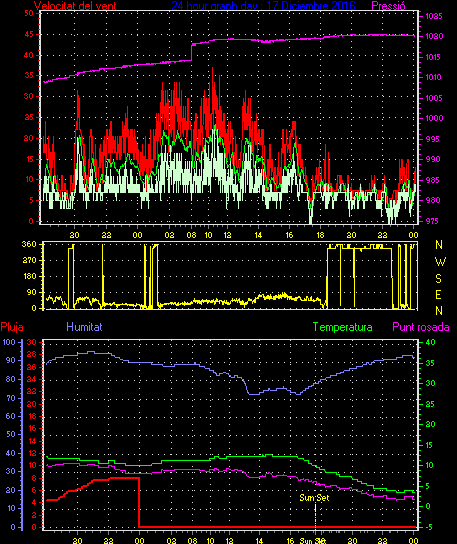The height and width of the screenshot is (544, 457).
Task: Click the 'Humitat' legend label
Action: (x=84, y=327)
